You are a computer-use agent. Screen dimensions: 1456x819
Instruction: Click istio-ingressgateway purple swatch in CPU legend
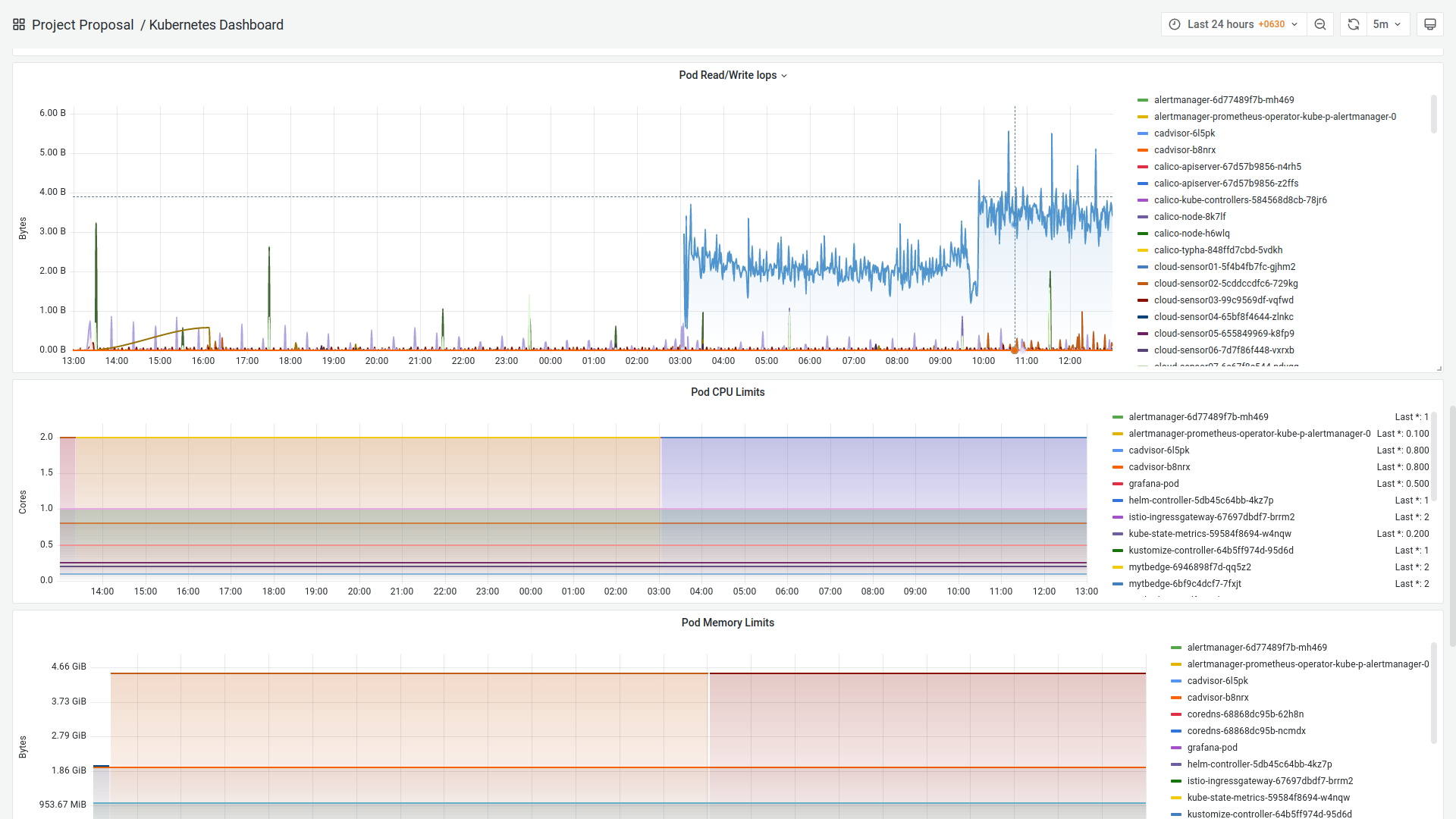pos(1118,517)
